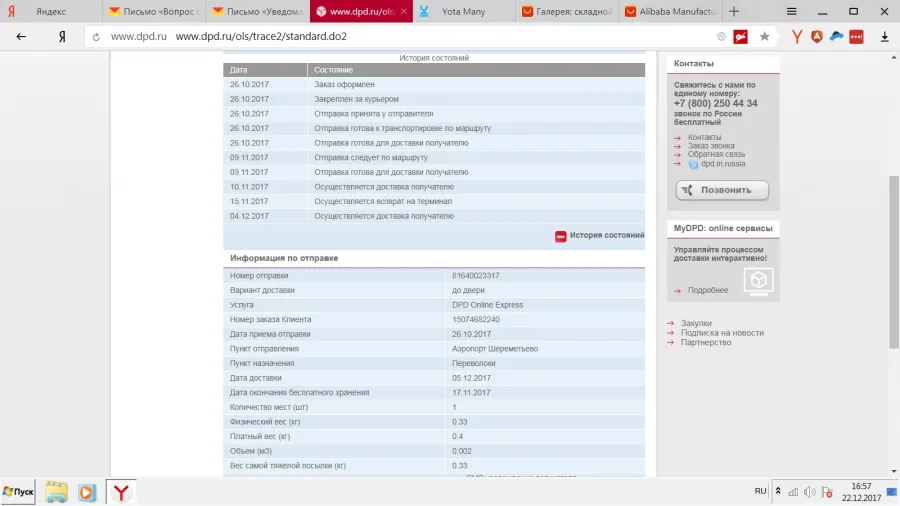900x506 pixels.
Task: Click the red dots extension icon
Action: tap(856, 37)
